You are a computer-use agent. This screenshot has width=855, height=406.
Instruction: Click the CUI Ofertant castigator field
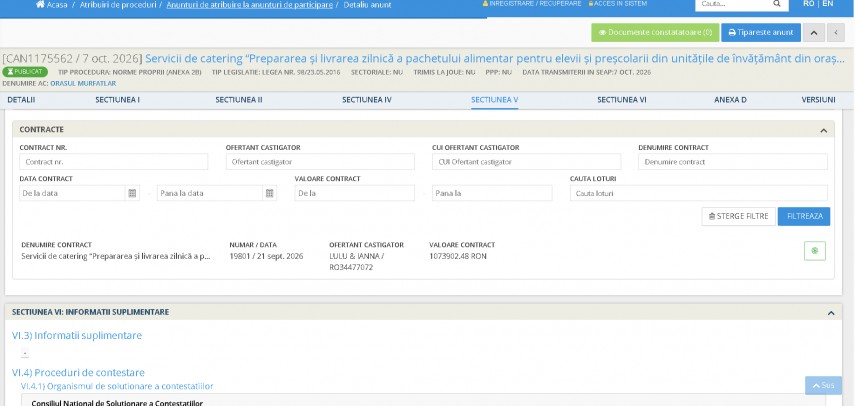click(526, 162)
